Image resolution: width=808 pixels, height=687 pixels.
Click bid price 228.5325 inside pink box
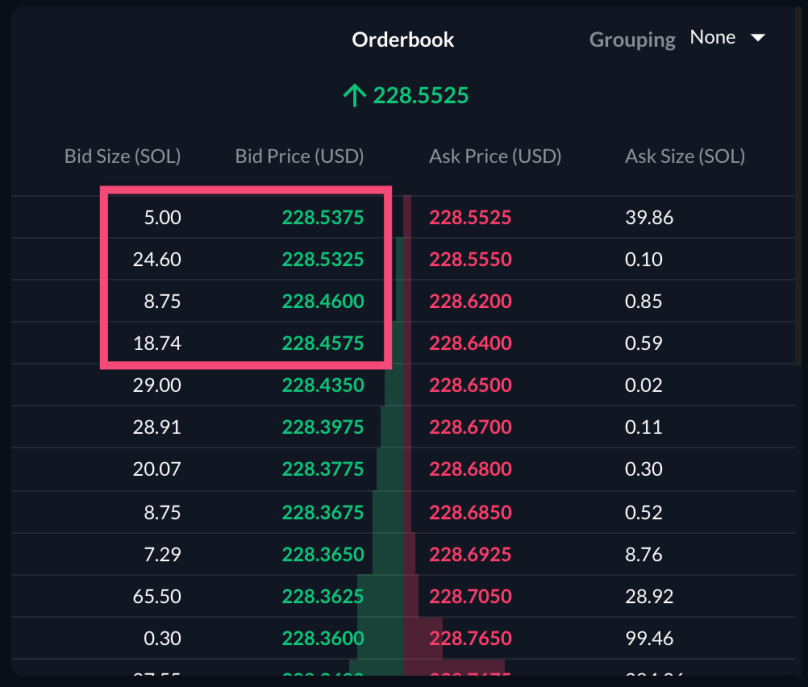322,259
